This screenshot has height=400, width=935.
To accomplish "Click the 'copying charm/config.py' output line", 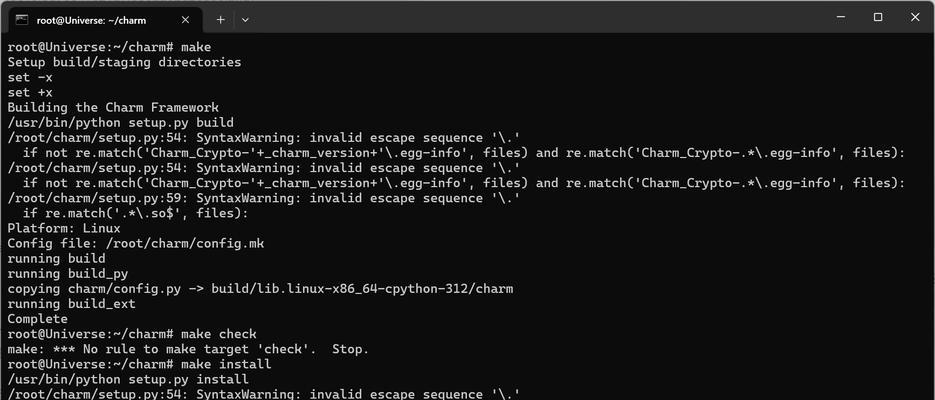I will 260,289.
